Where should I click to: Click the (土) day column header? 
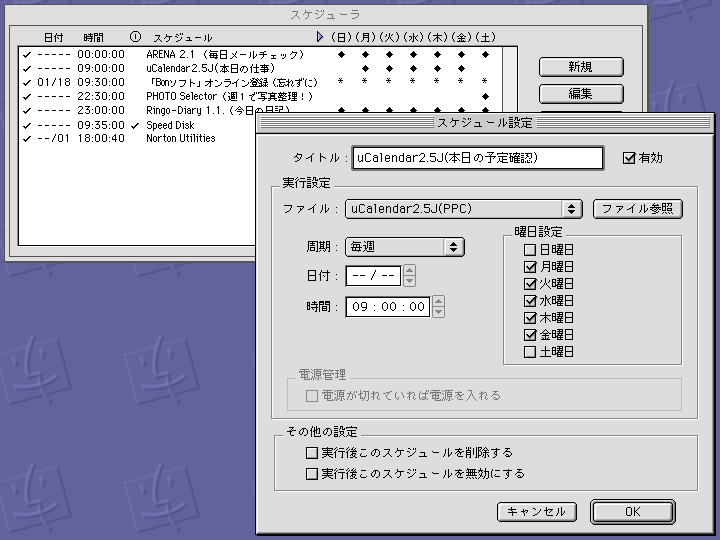tap(485, 37)
